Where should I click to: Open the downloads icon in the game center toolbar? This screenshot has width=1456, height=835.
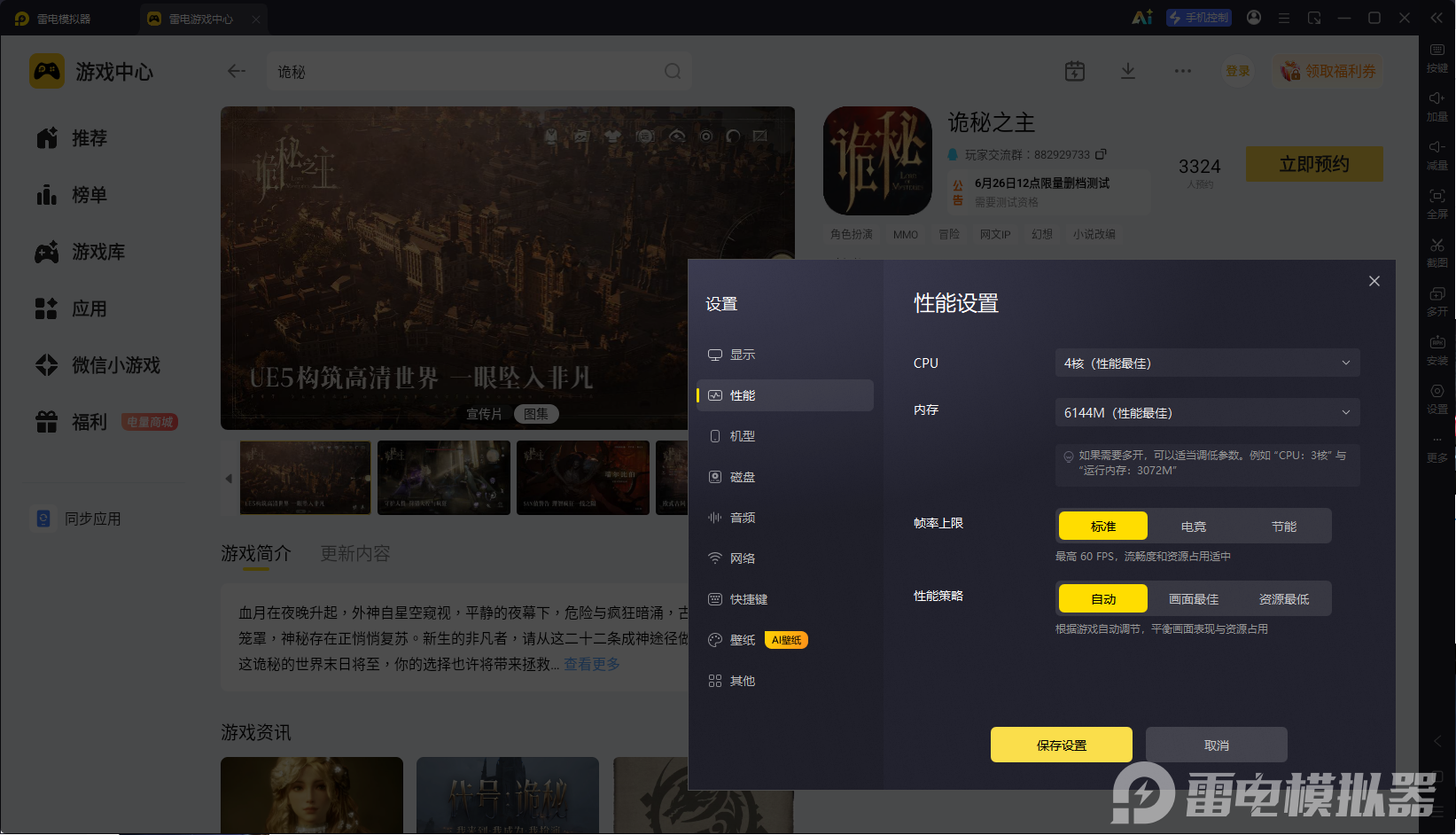(x=1128, y=71)
